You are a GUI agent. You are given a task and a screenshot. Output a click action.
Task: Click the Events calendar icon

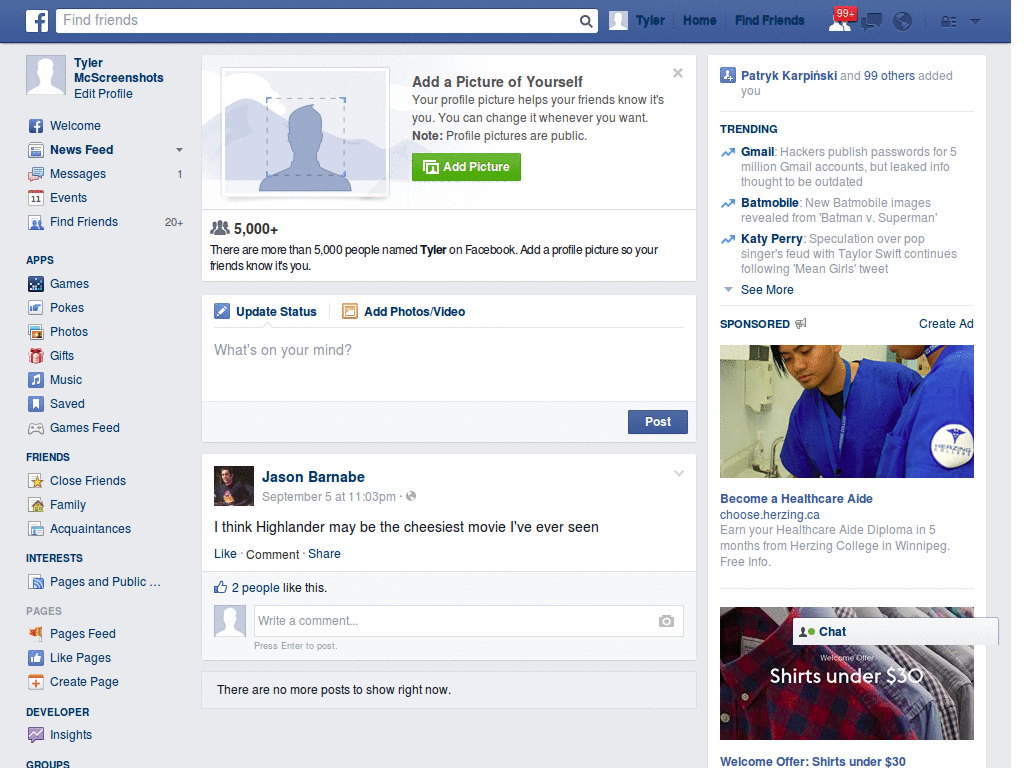point(36,198)
